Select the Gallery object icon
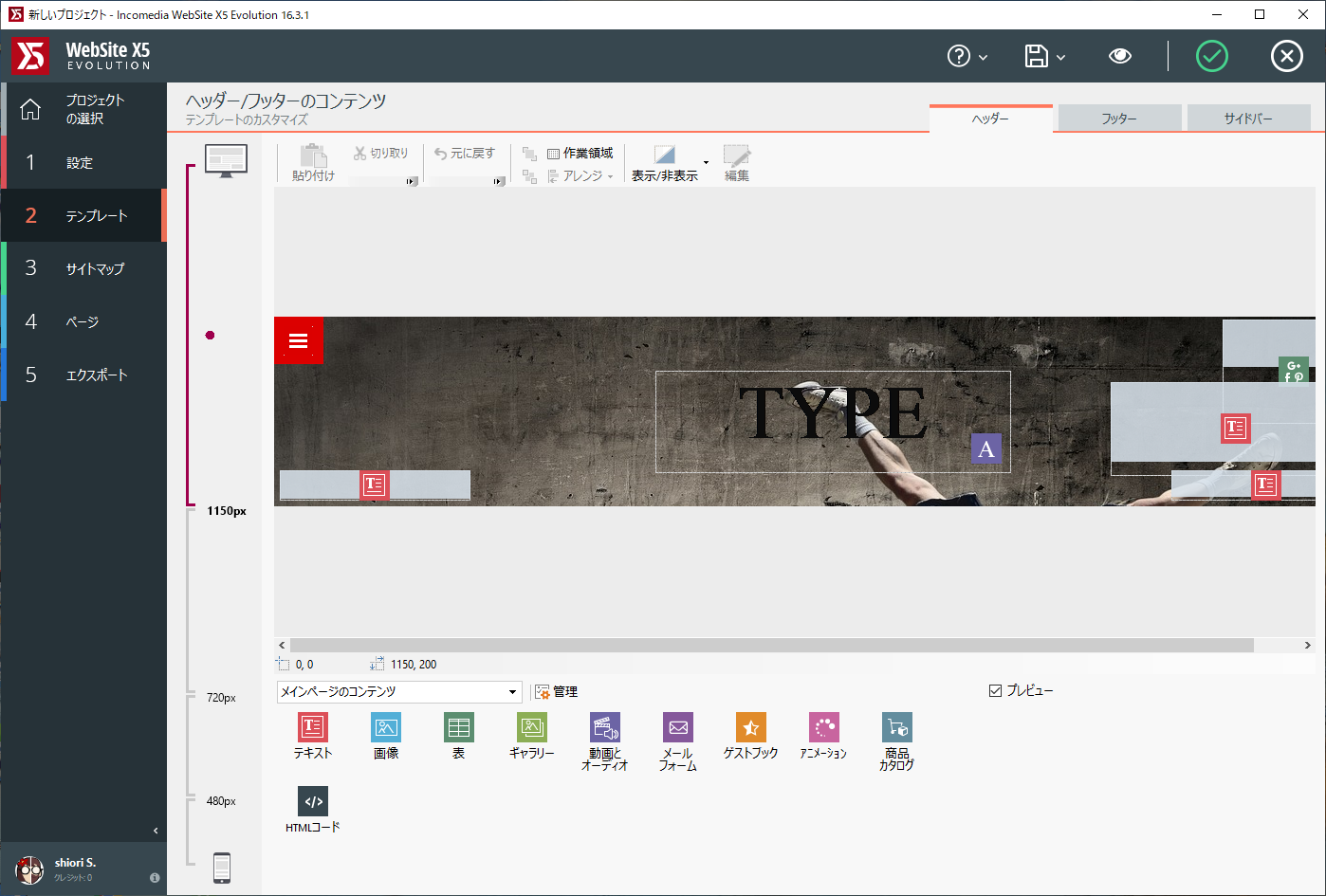Image resolution: width=1326 pixels, height=896 pixels. pos(531,728)
